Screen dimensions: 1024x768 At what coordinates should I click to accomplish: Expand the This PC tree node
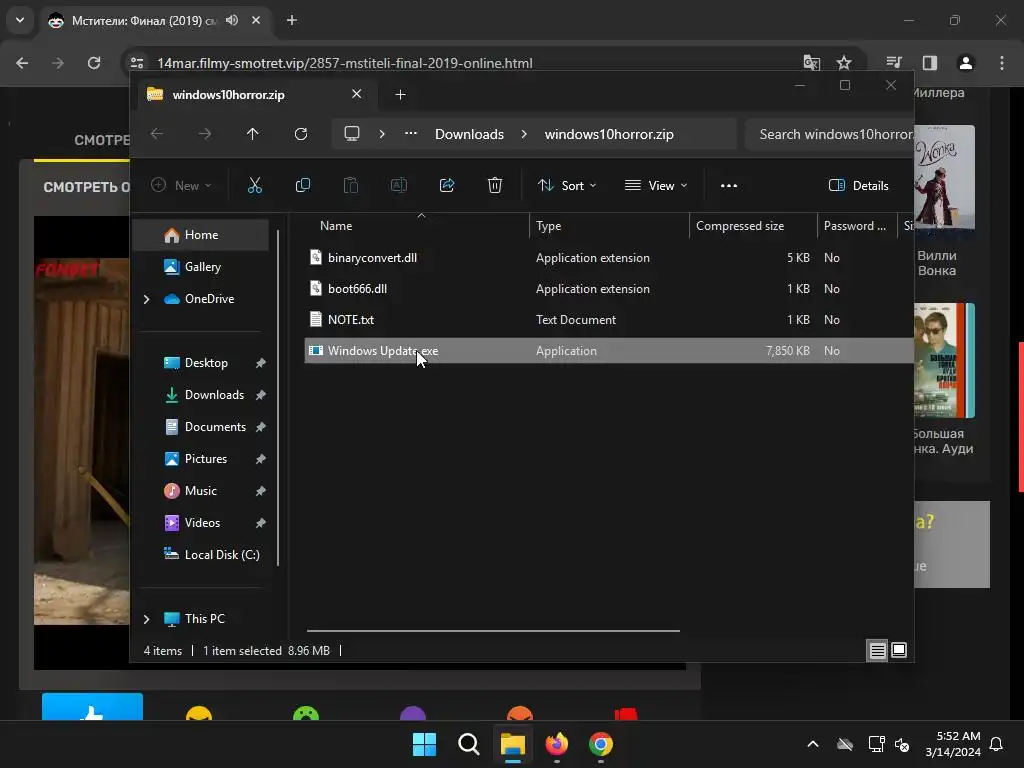tap(146, 618)
